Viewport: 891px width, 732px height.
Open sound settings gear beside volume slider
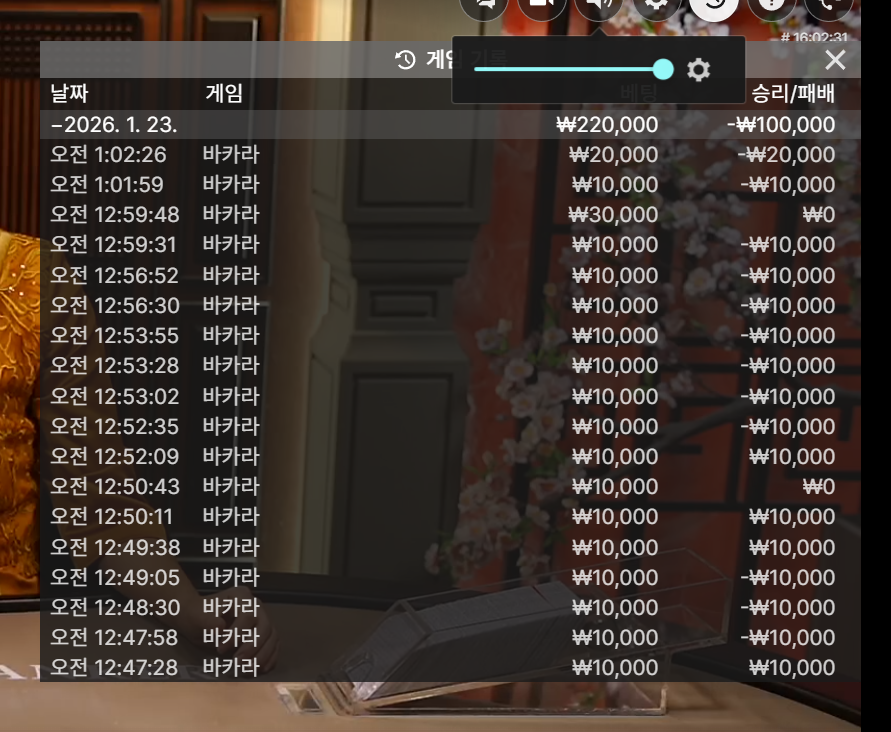pyautogui.click(x=698, y=70)
